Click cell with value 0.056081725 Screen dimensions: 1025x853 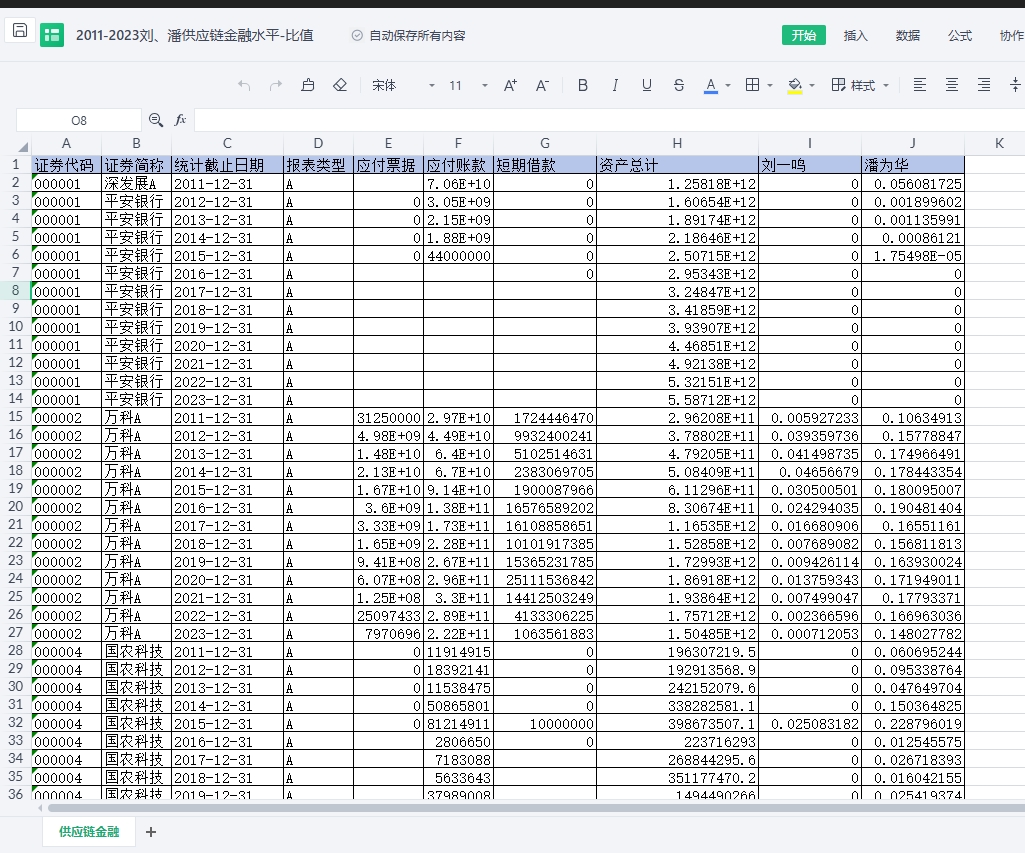pos(913,184)
